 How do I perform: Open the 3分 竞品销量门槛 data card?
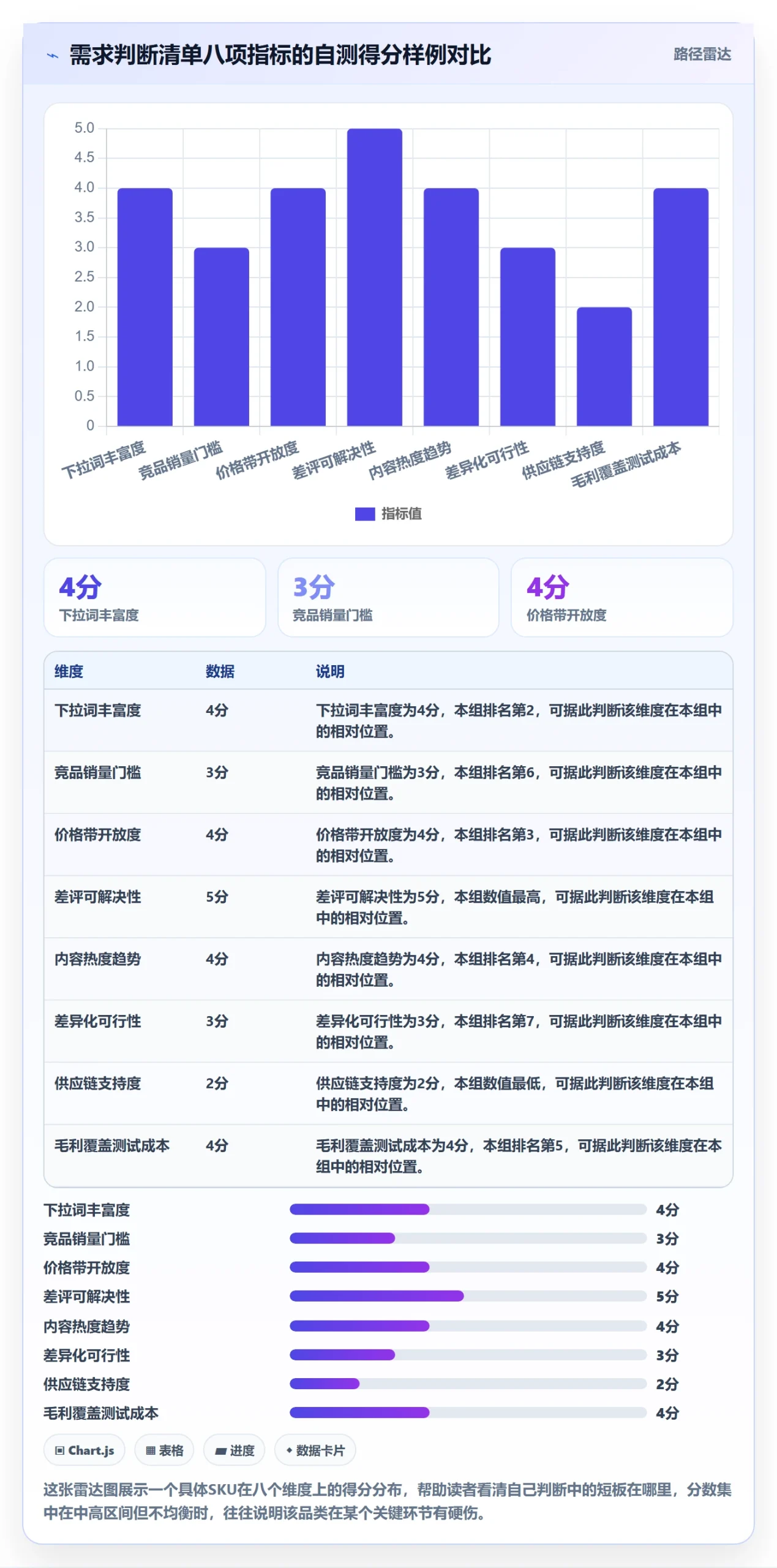(388, 597)
